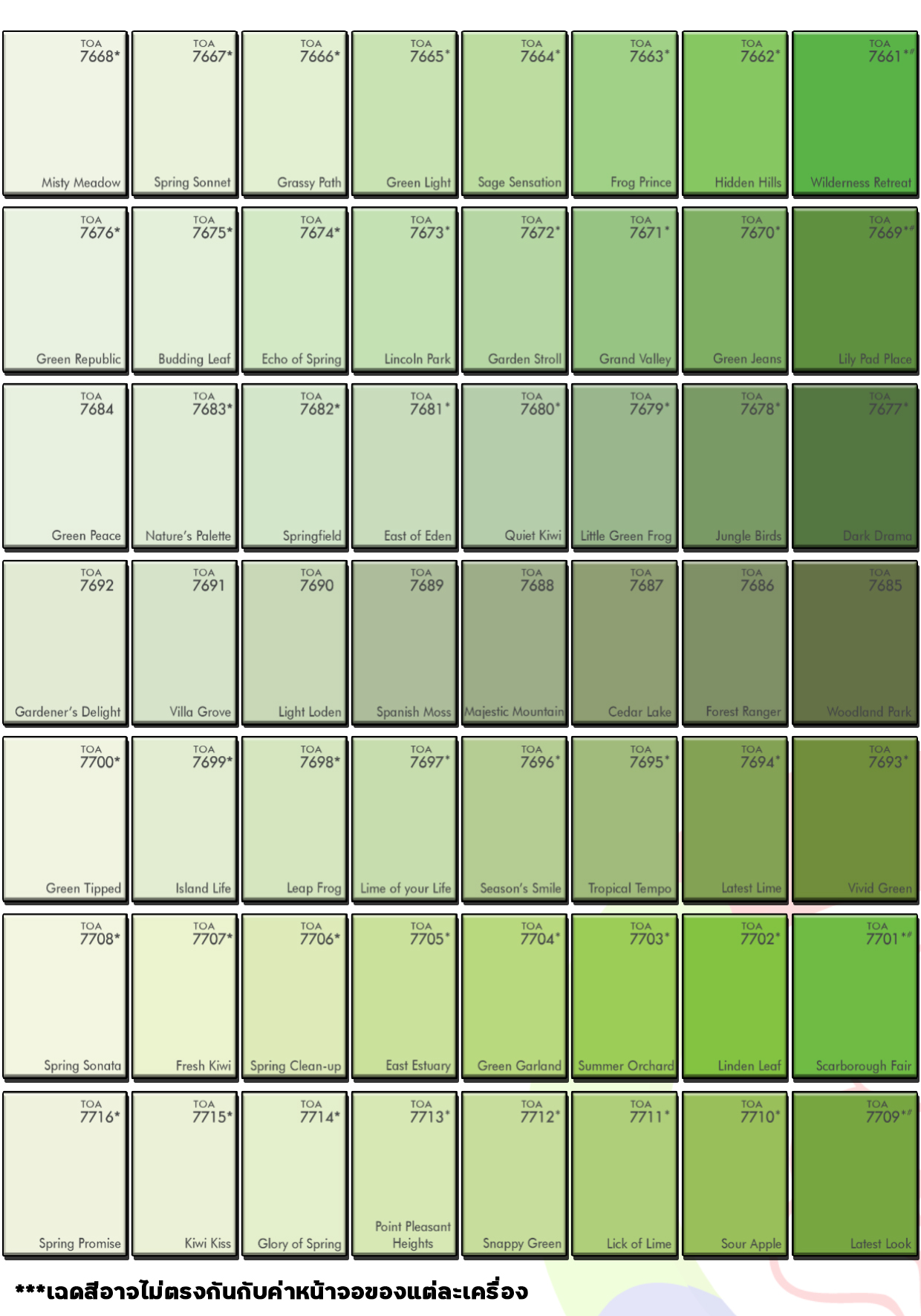Choose the Dark Drama 7677 swatch
This screenshot has width=921, height=1316.
855,467
